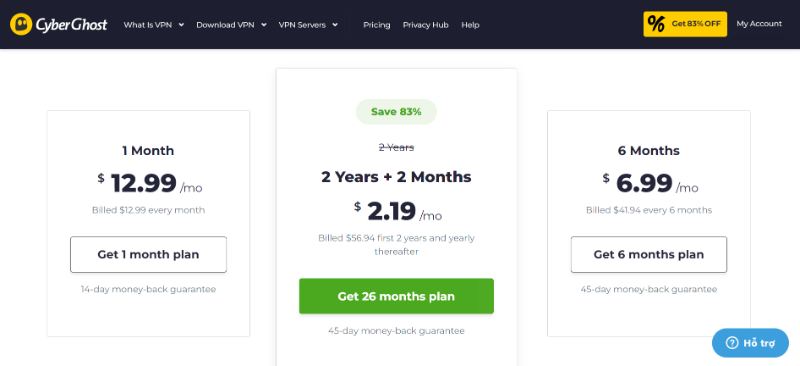Click Get 6 months plan button
The width and height of the screenshot is (800, 366).
pos(648,254)
